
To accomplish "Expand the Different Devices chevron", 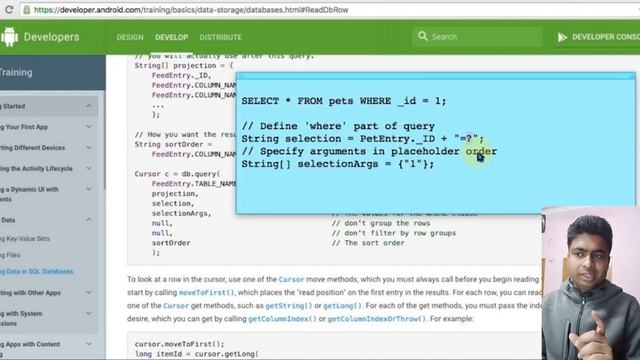I will (89, 147).
